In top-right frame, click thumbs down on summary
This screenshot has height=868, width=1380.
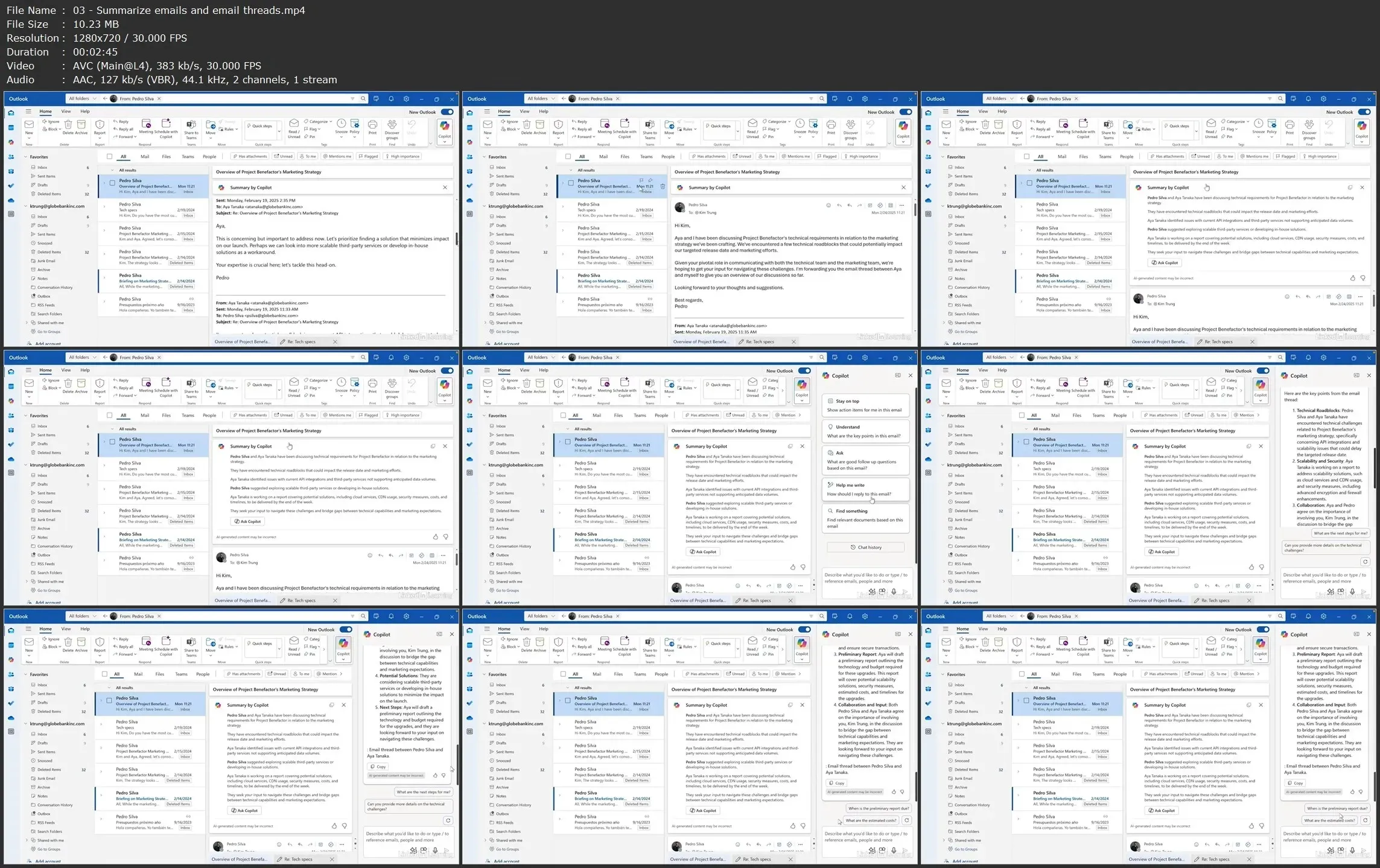click(1363, 278)
